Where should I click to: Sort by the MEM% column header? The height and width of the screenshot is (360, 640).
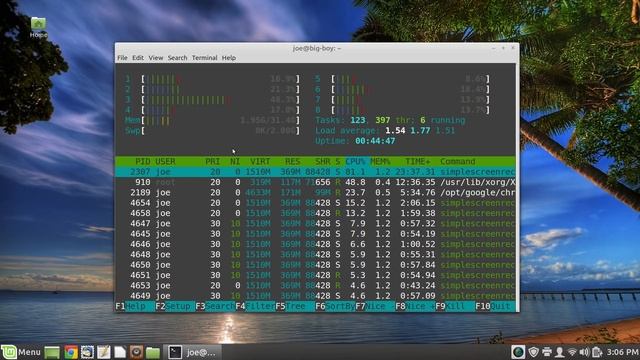(380, 162)
